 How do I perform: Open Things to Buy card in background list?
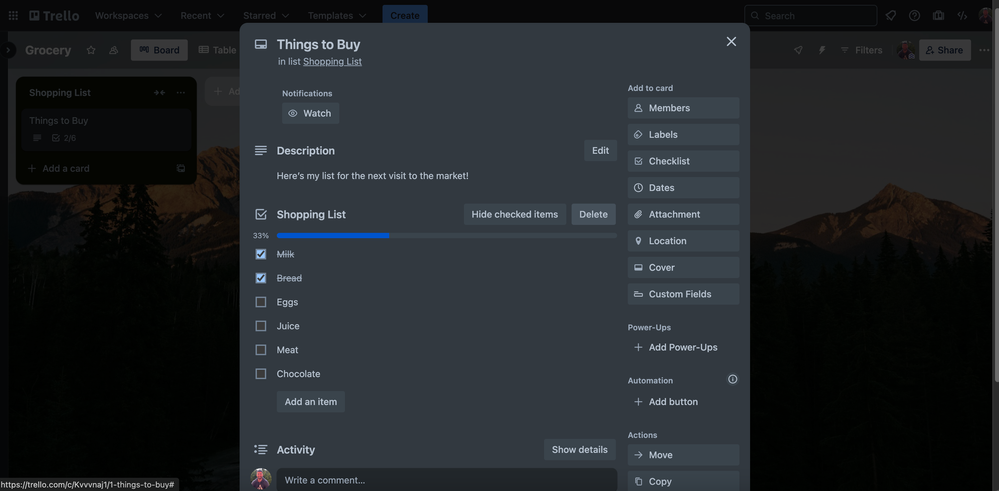[x=106, y=129]
